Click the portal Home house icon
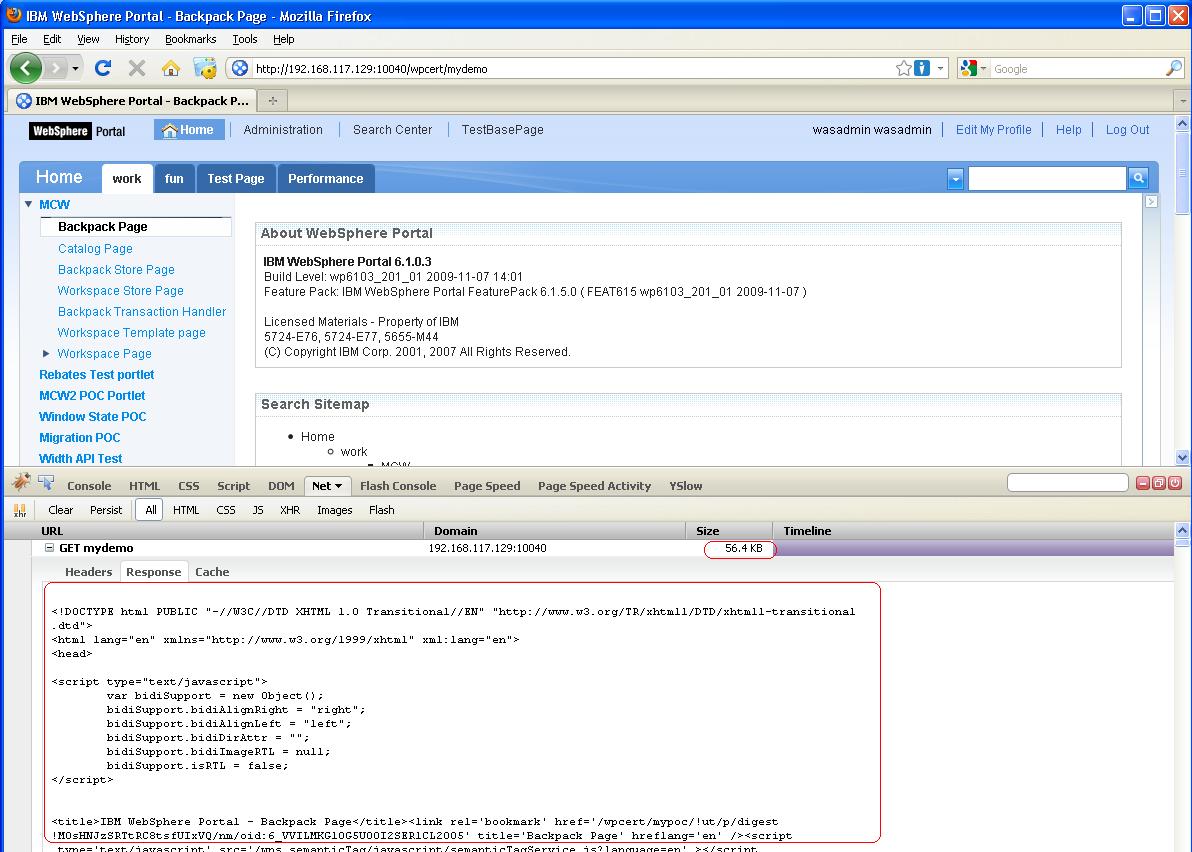The width and height of the screenshot is (1192, 852). (x=170, y=130)
